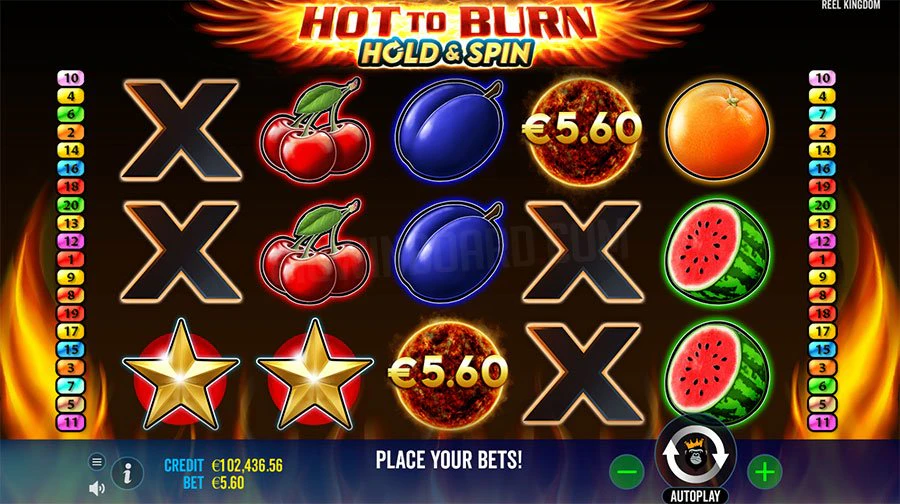Click the Hot to Burn title logo
Screen dimensions: 900x504
tap(448, 33)
